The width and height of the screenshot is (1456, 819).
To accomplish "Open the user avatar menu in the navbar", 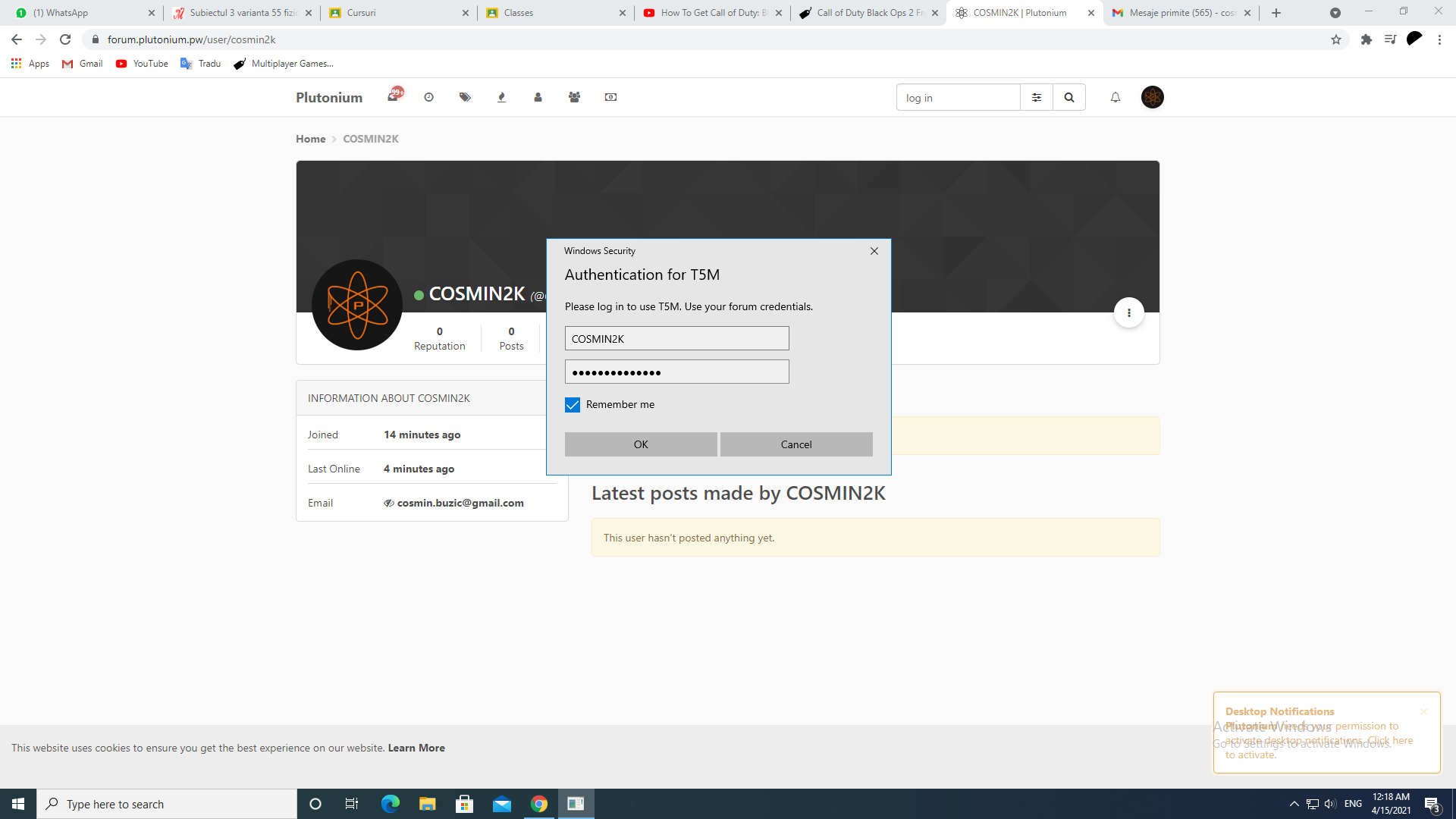I will [x=1152, y=97].
